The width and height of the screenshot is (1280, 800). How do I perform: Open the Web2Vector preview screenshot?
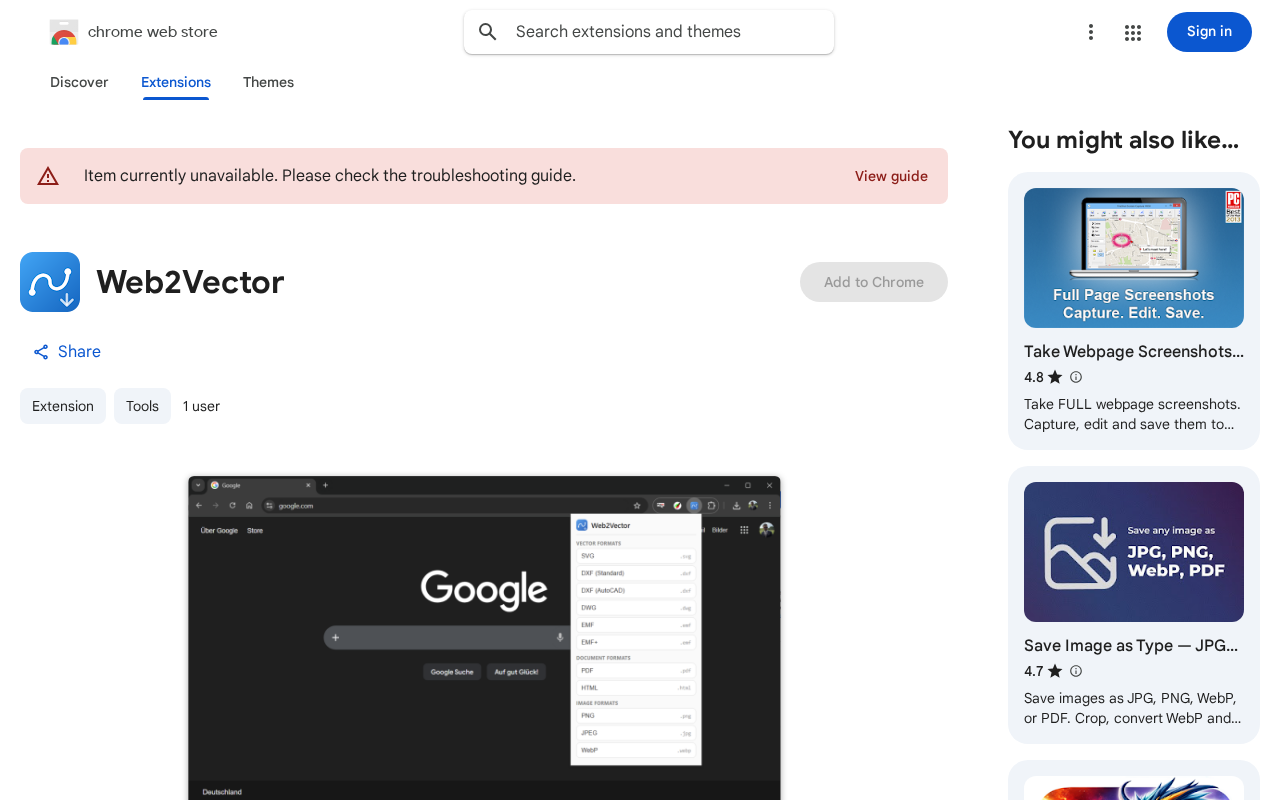(x=484, y=638)
